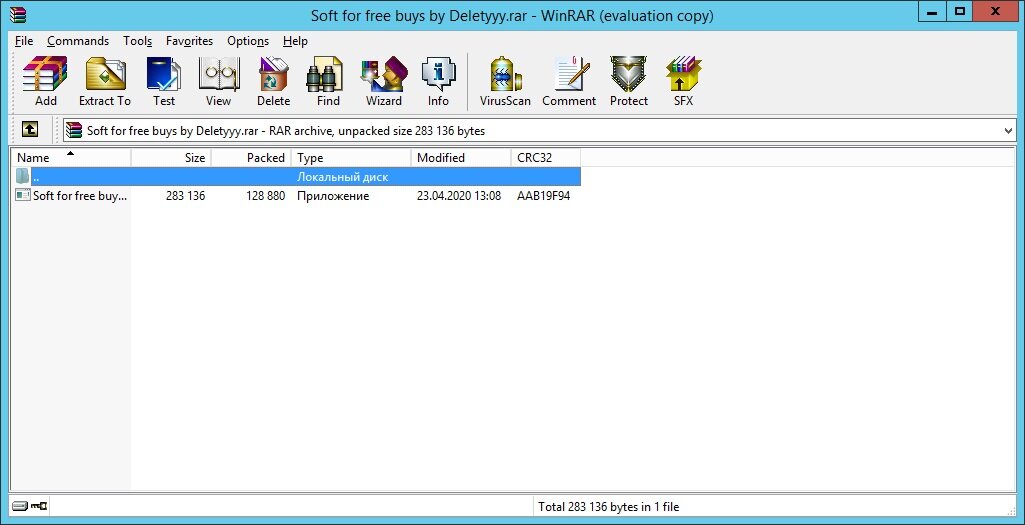
Task: Sort the list by CRC32 column
Action: coord(545,158)
